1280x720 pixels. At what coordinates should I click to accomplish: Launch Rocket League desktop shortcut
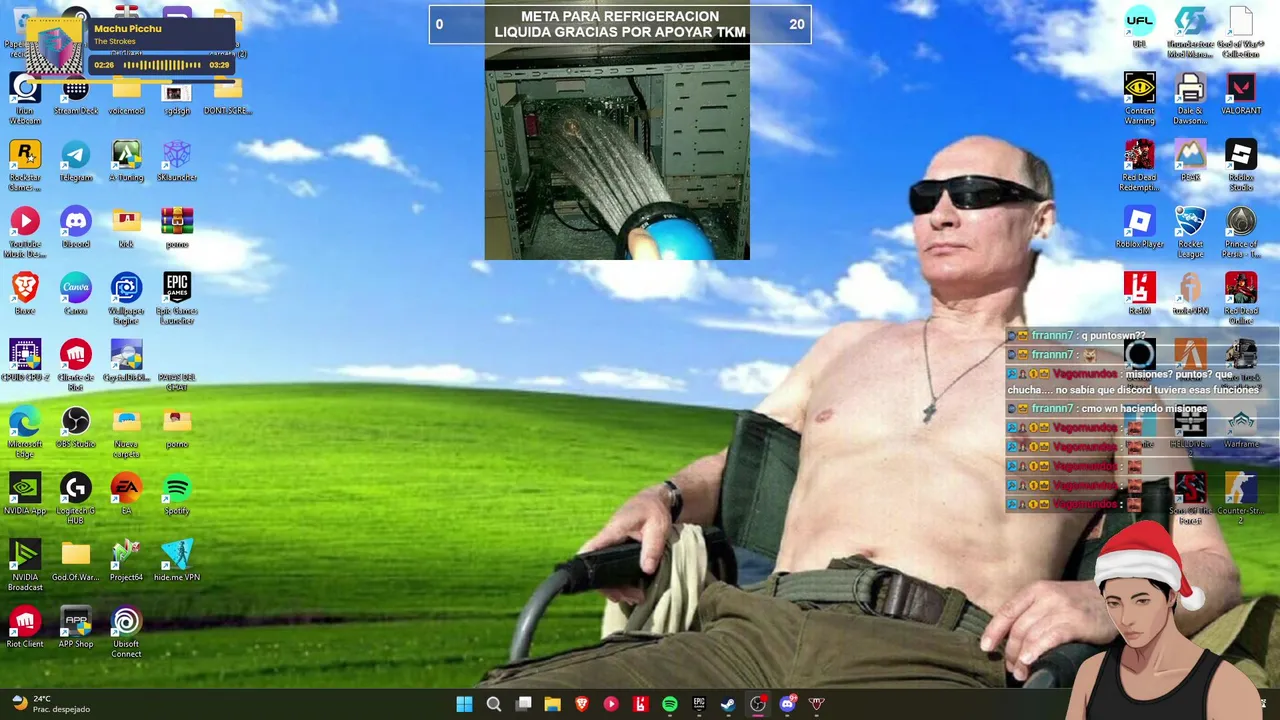tap(1190, 233)
